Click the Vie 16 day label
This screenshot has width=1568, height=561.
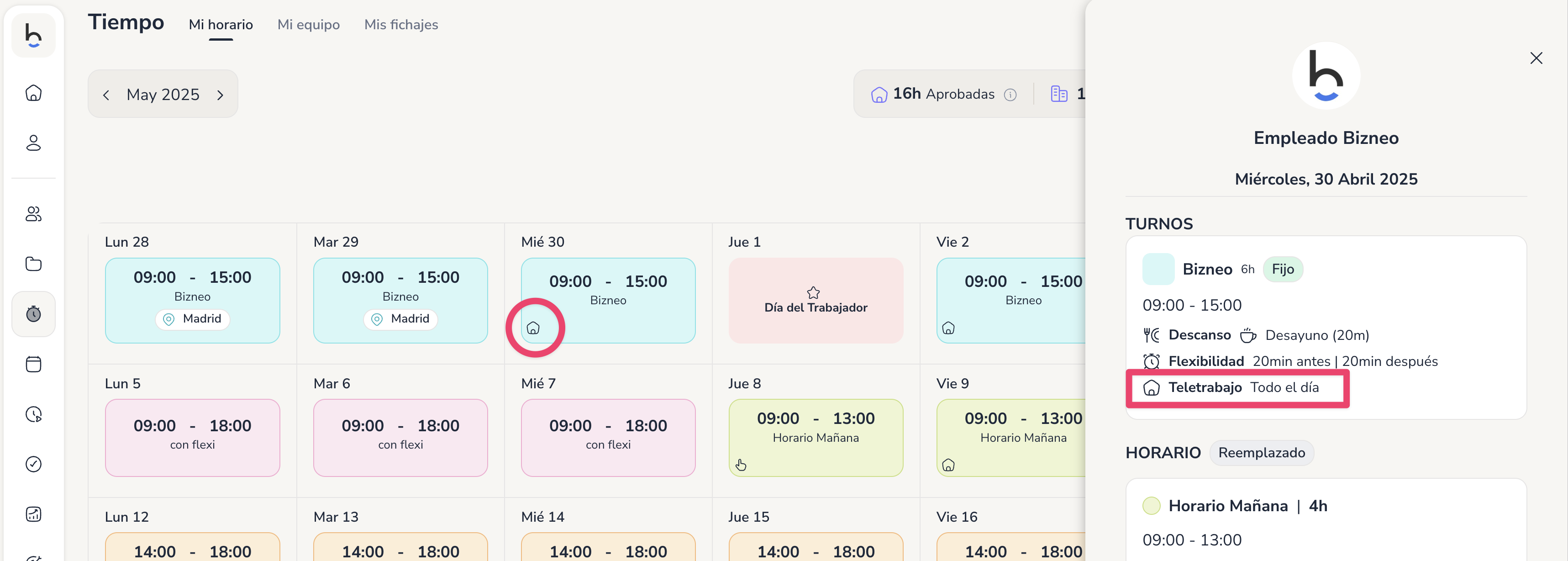(x=957, y=517)
